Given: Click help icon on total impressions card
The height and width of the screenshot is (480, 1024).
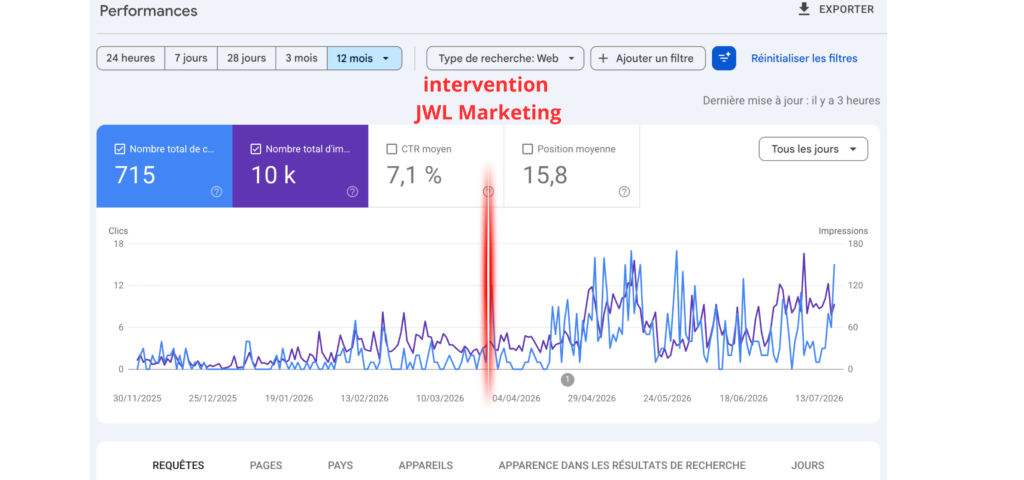Looking at the screenshot, I should coord(352,191).
